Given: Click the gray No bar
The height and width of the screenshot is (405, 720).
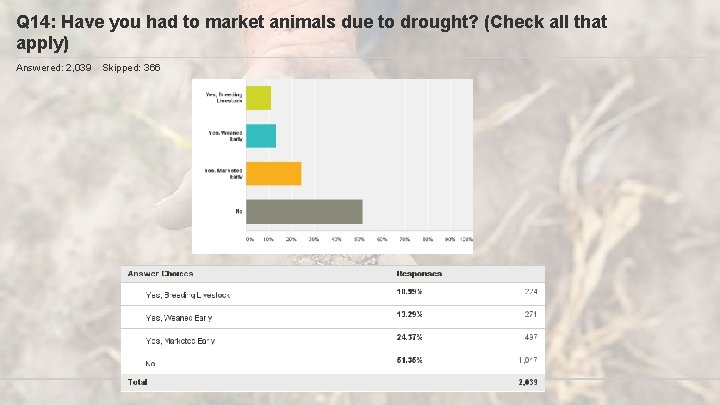Looking at the screenshot, I should pyautogui.click(x=304, y=211).
